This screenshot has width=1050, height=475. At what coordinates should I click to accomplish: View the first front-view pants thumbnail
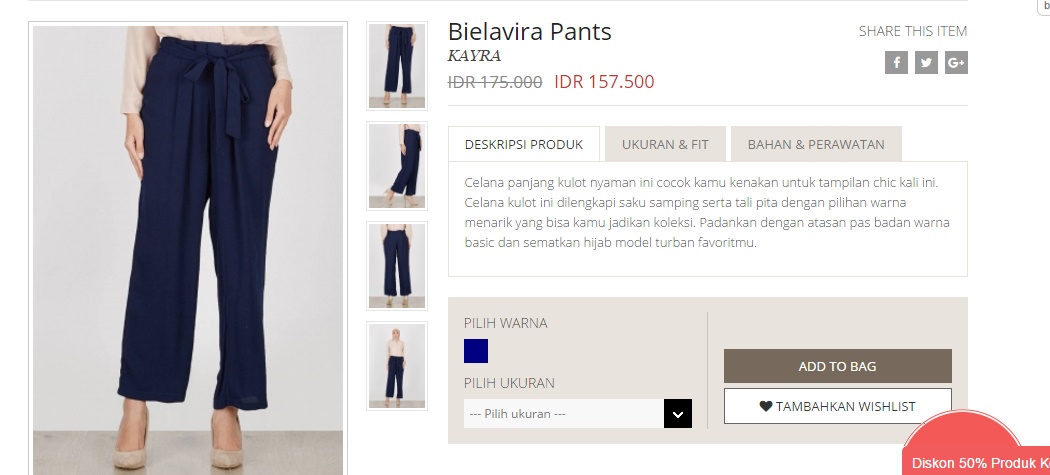(397, 66)
